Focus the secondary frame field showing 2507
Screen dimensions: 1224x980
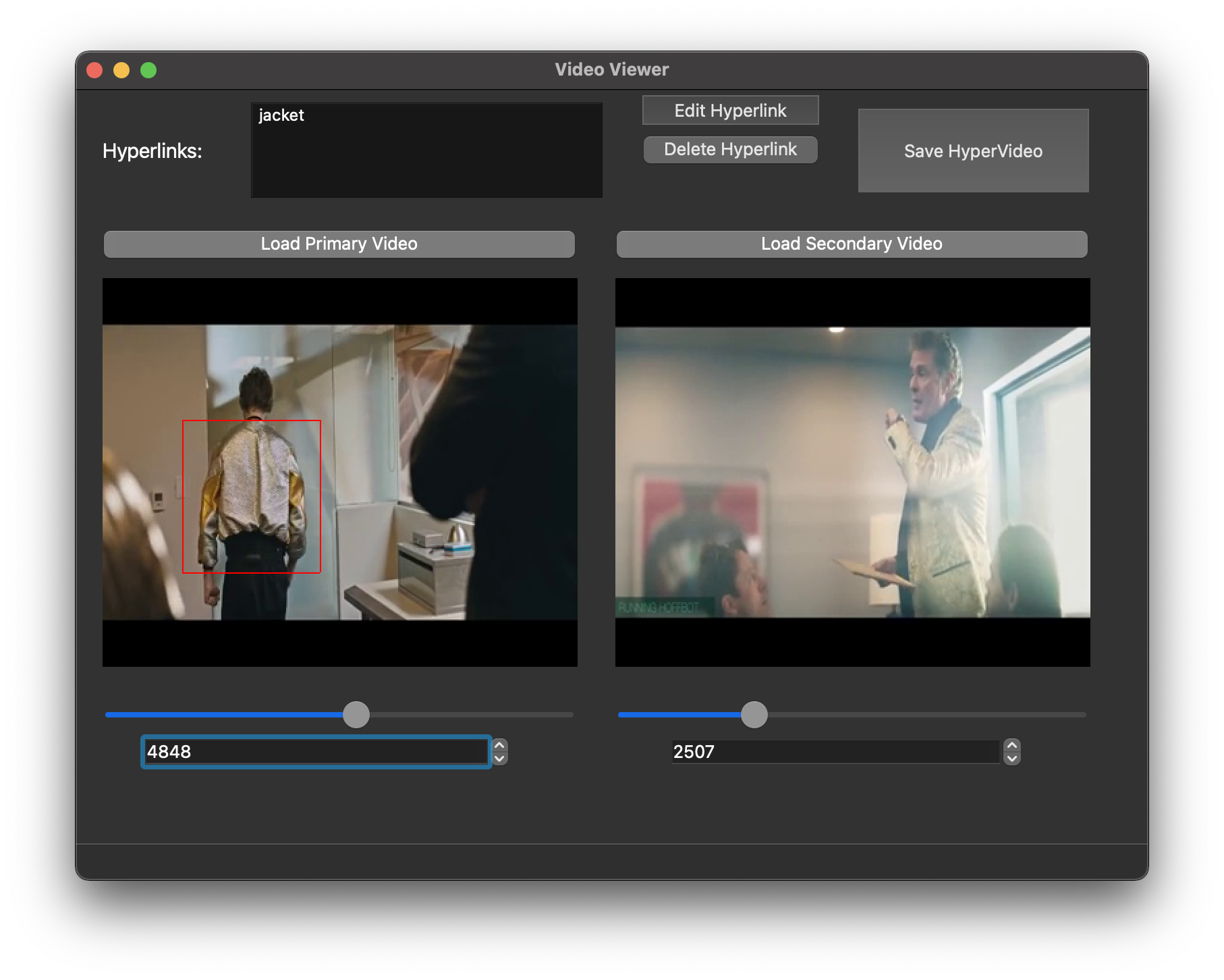coord(835,752)
